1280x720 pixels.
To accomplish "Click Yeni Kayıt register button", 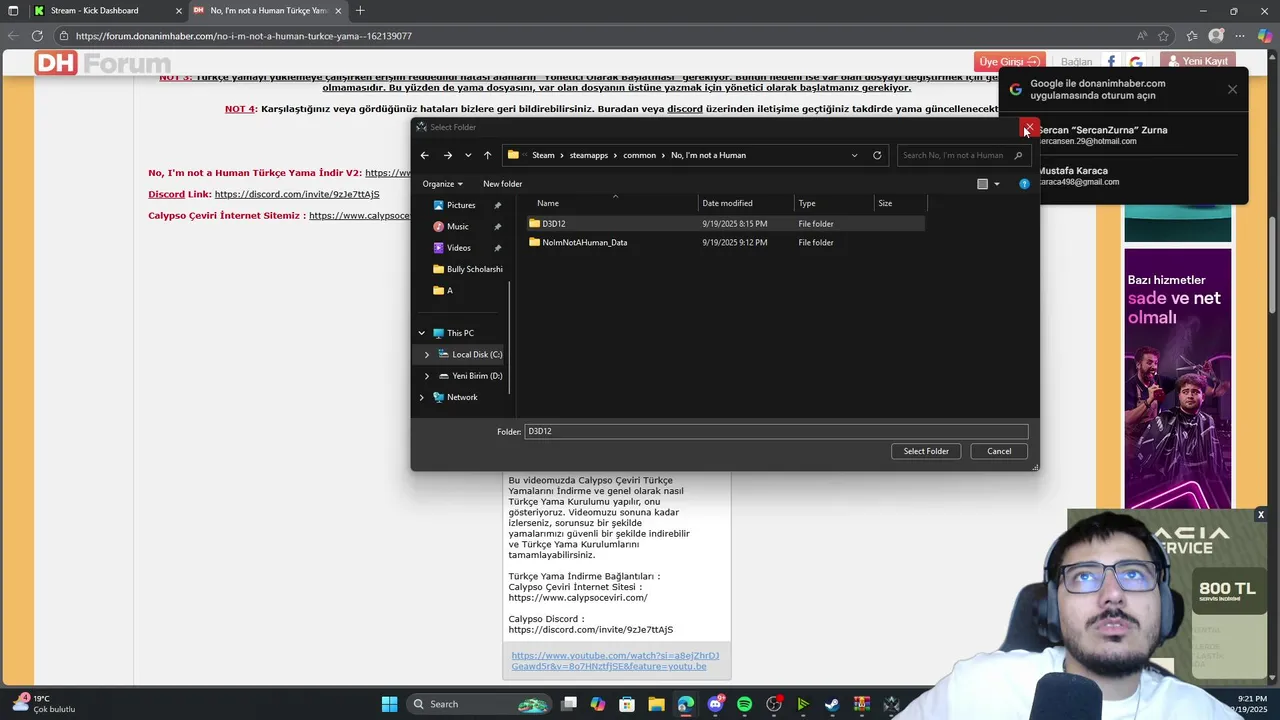I will pos(1200,61).
